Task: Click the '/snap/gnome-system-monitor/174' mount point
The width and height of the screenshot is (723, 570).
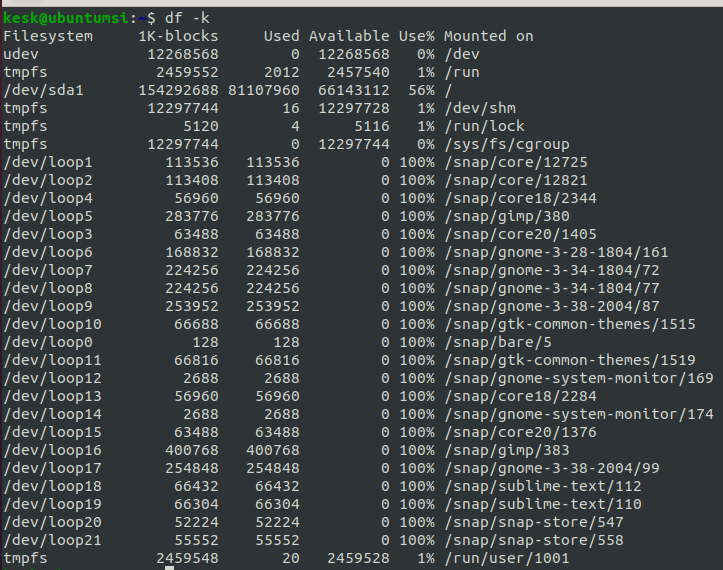Action: [x=579, y=414]
